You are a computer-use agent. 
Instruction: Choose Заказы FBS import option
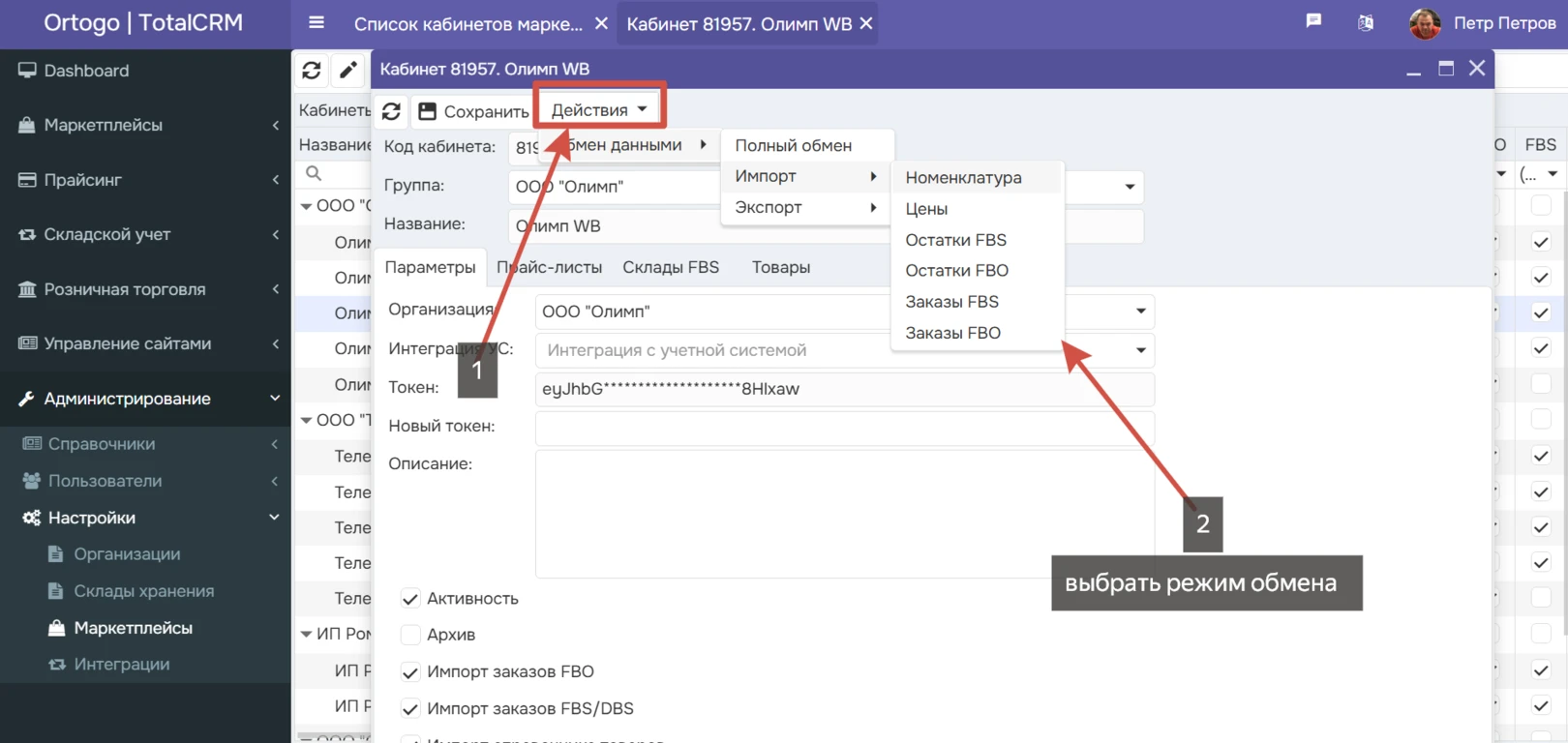pos(978,302)
